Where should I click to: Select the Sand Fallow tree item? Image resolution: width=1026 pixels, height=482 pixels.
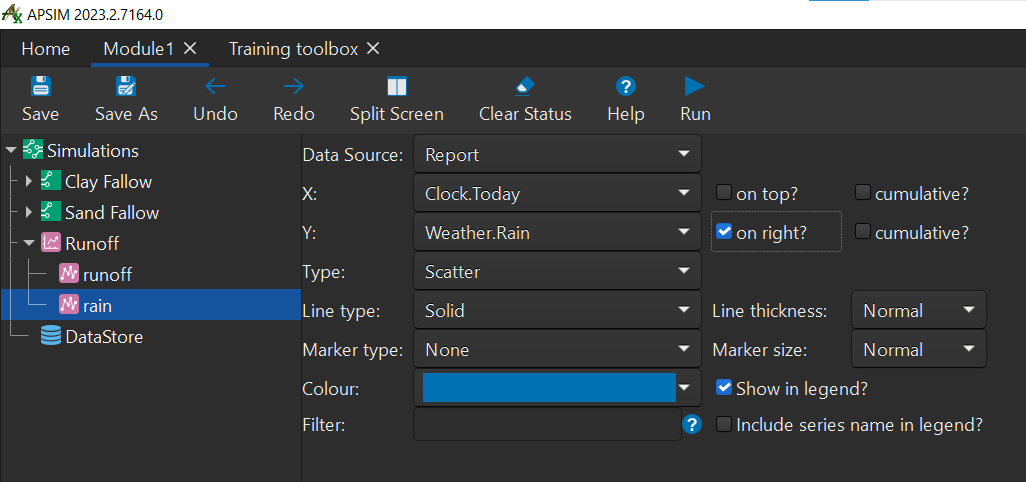coord(112,213)
